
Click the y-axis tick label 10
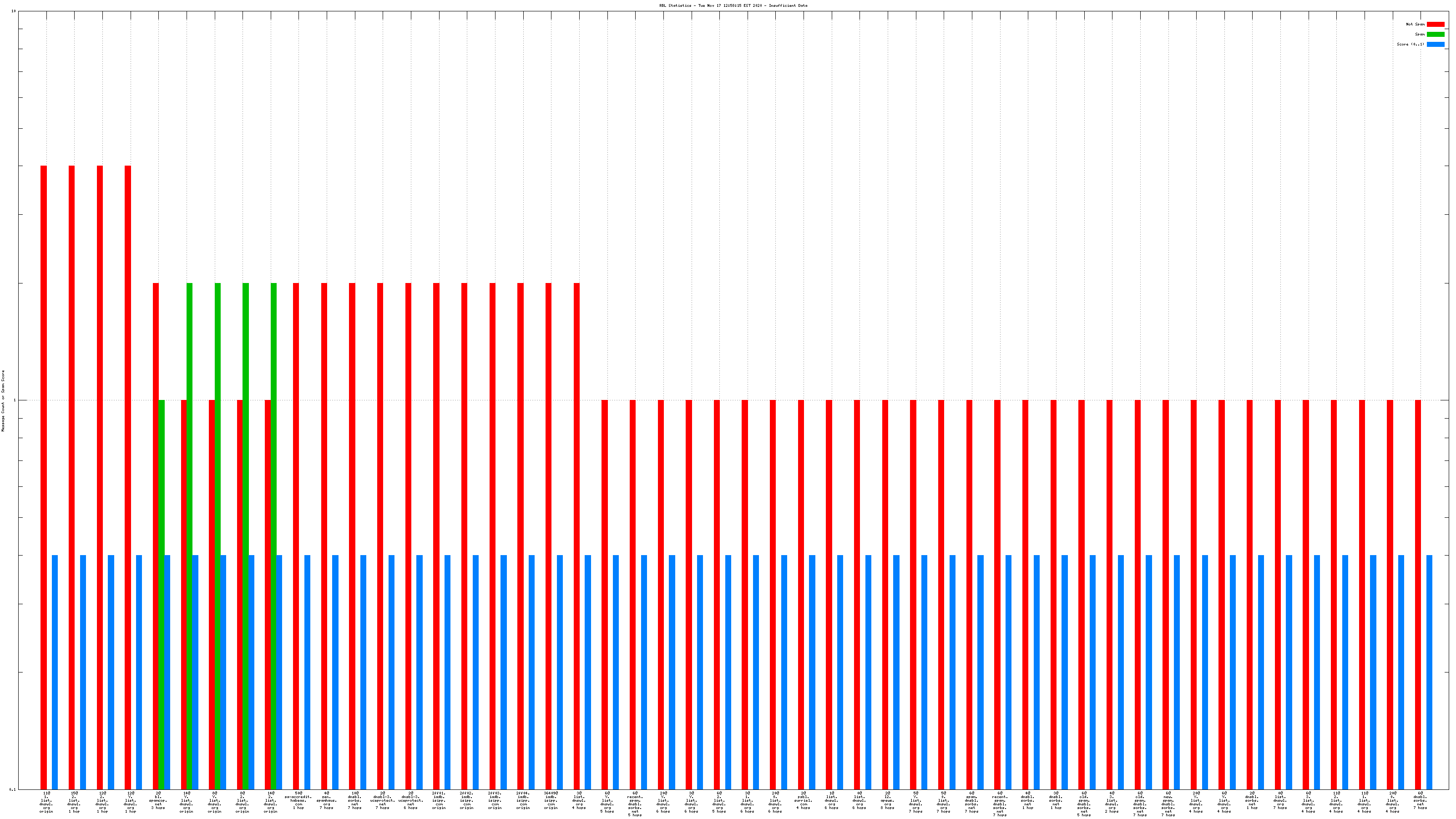14,11
